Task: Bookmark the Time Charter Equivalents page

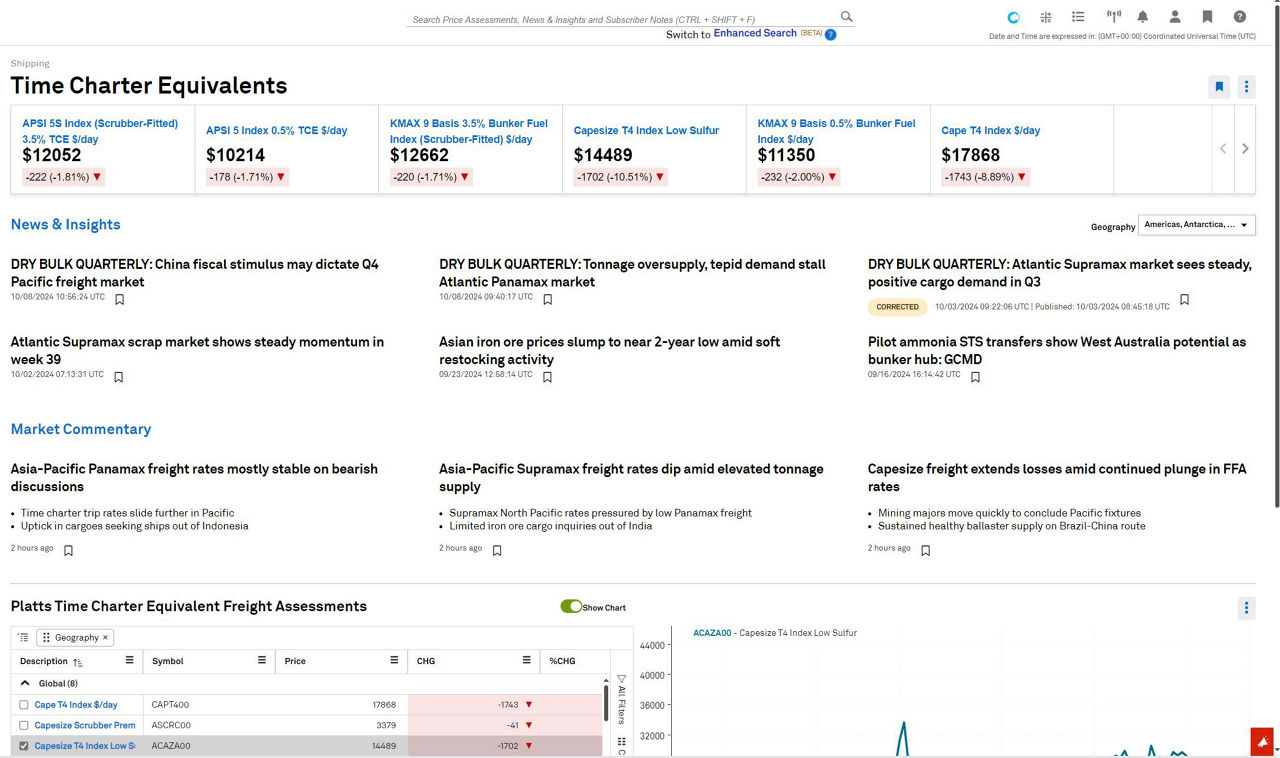Action: [x=1219, y=87]
